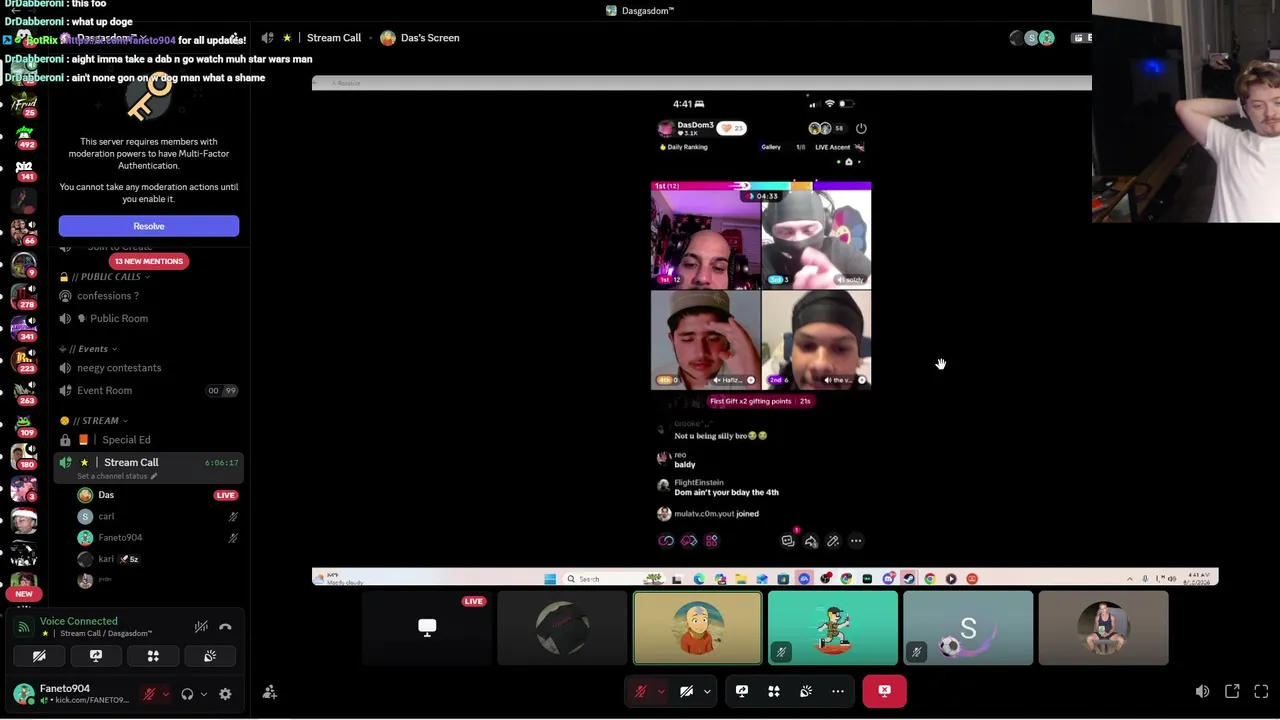Open Gallery tab in shared phone stream

click(771, 147)
